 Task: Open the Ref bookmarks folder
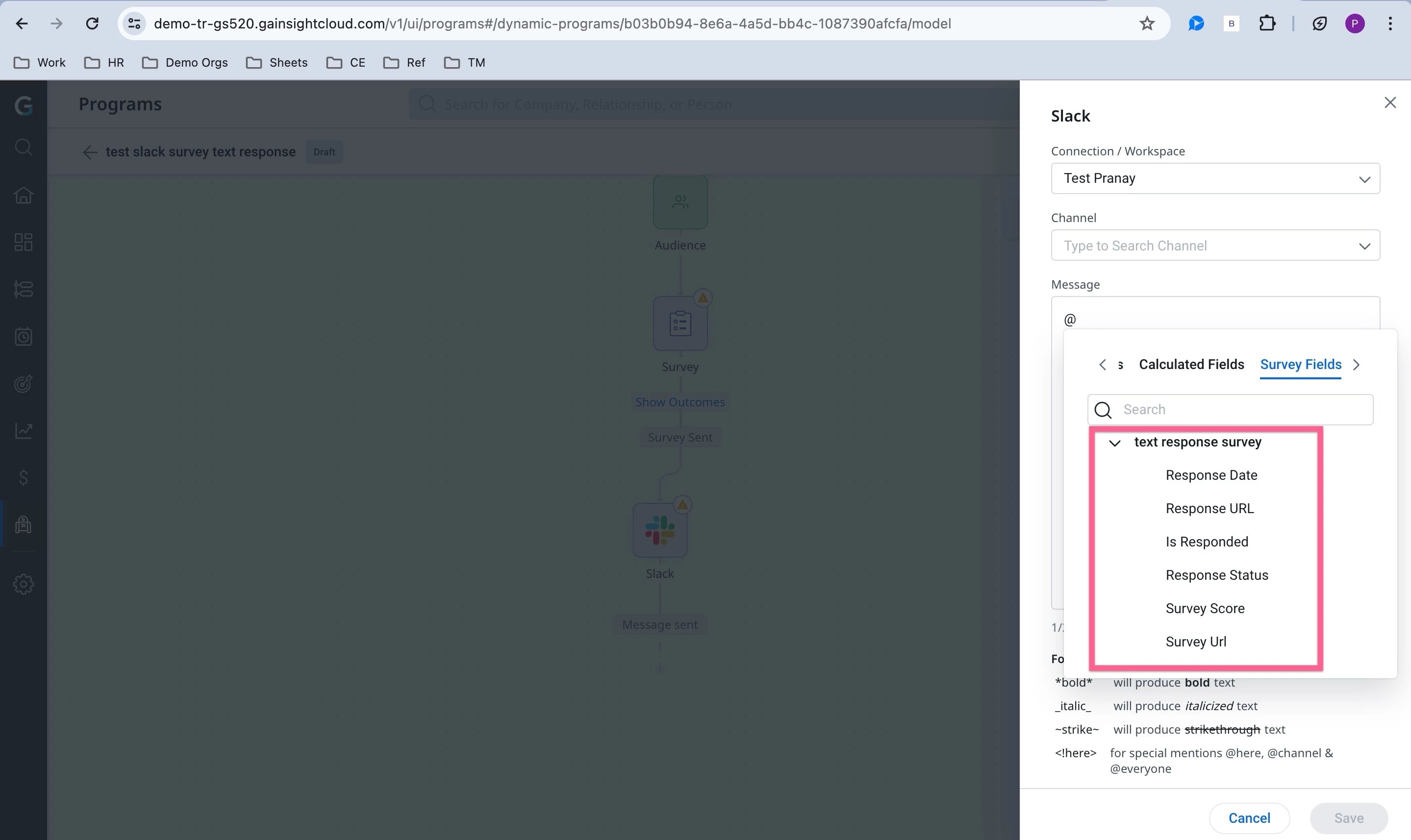tap(404, 62)
